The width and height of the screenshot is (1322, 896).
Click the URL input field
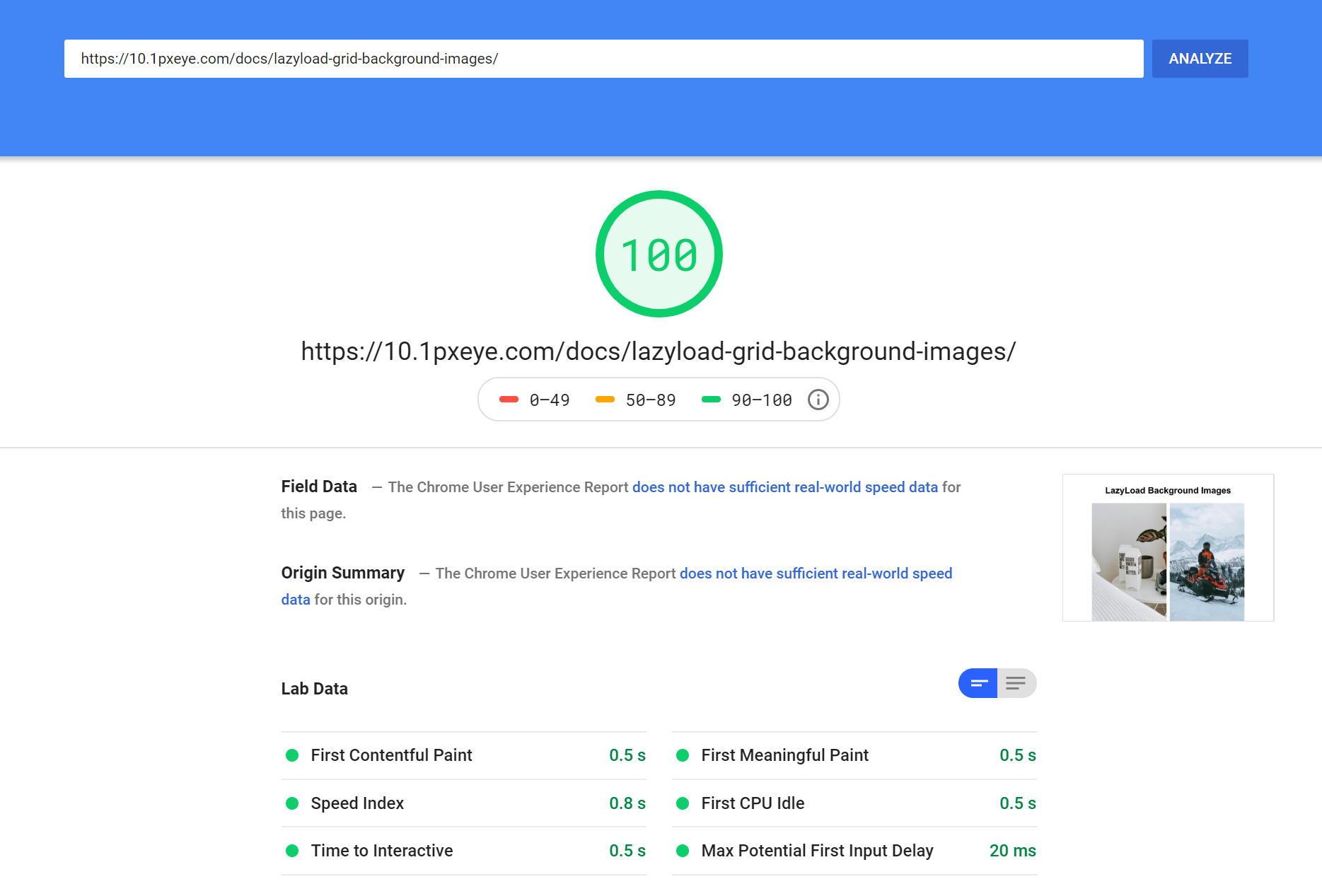(x=603, y=59)
